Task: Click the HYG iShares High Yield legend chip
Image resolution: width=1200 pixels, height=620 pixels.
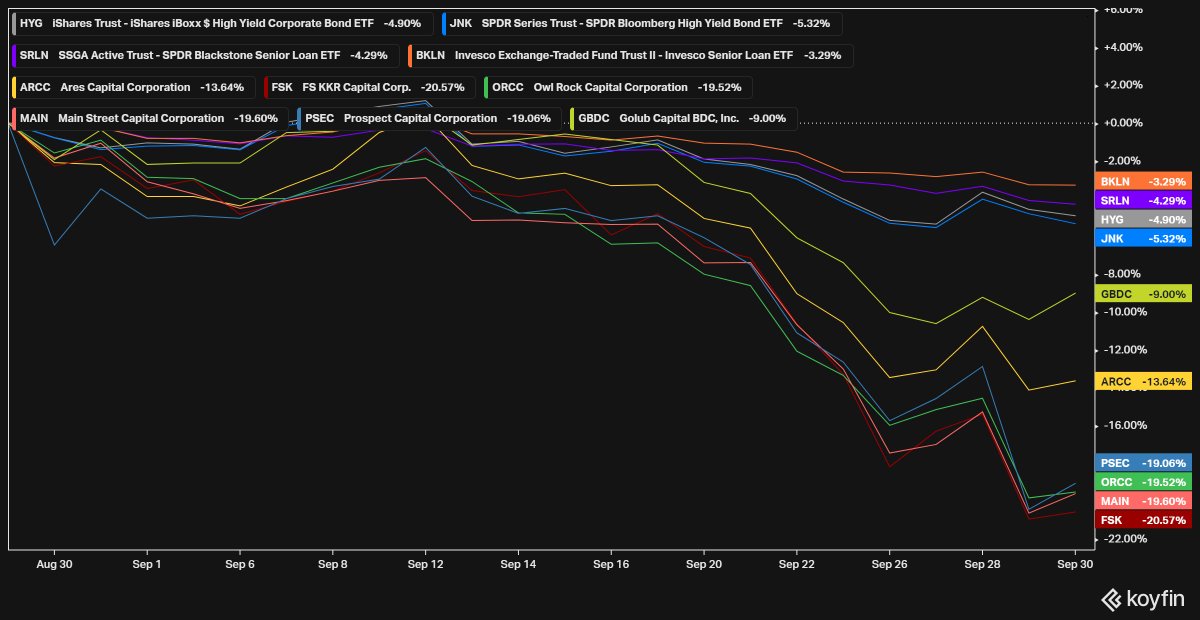Action: [223, 22]
